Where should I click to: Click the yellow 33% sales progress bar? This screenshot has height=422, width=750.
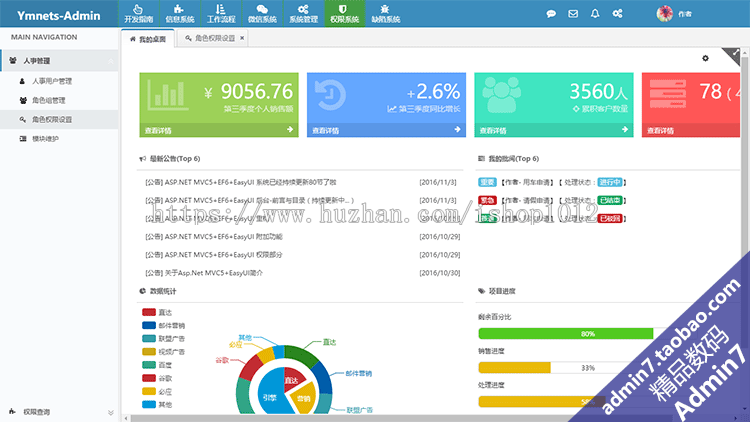click(515, 368)
